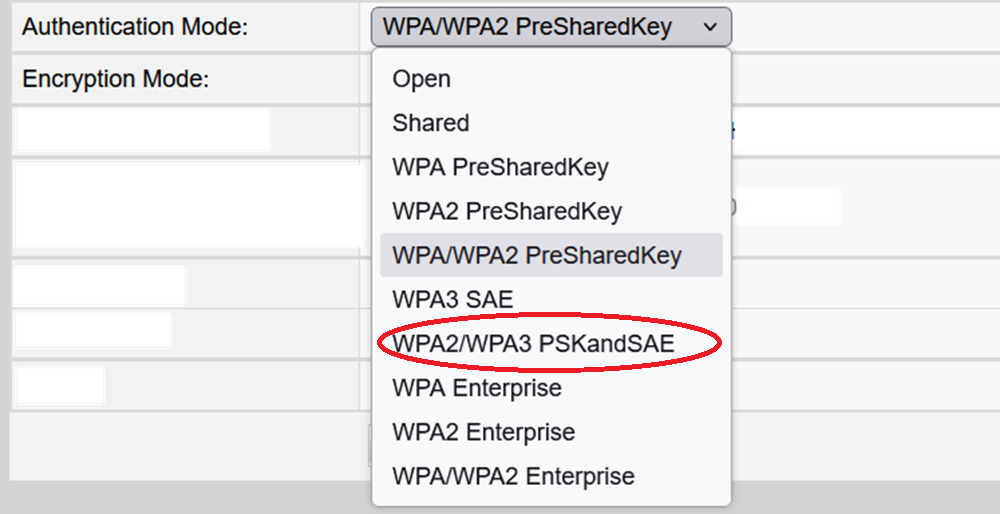Click empty Encryption Mode value cell

click(865, 79)
